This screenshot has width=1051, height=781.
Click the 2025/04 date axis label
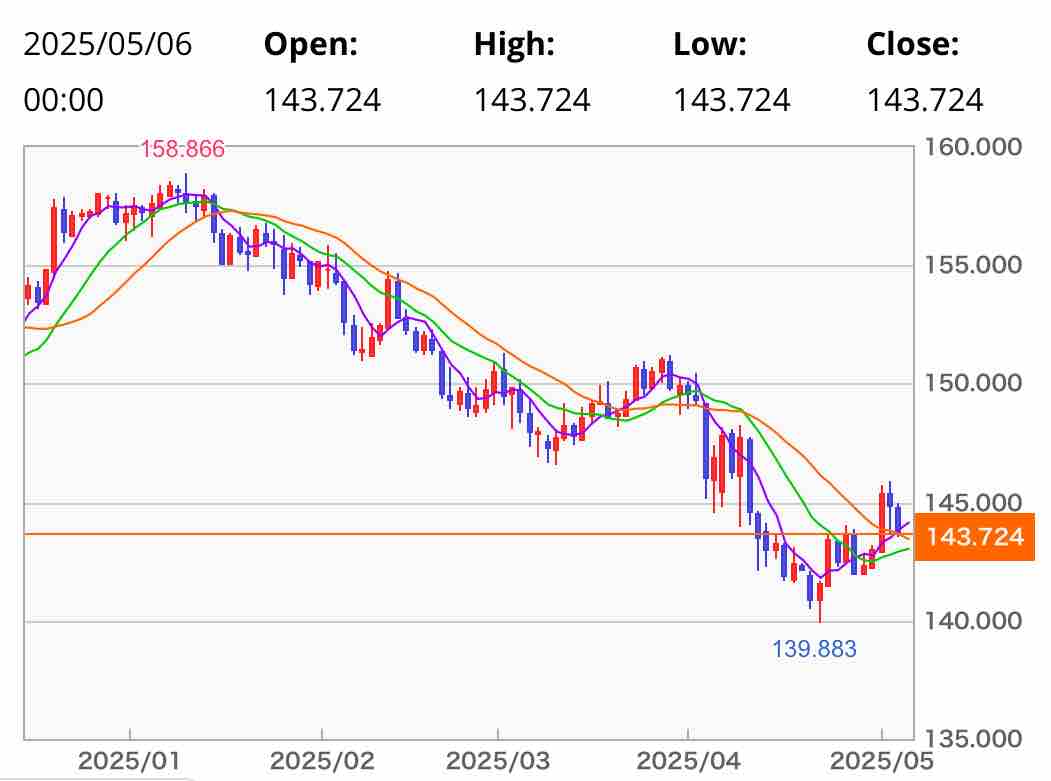click(x=688, y=762)
